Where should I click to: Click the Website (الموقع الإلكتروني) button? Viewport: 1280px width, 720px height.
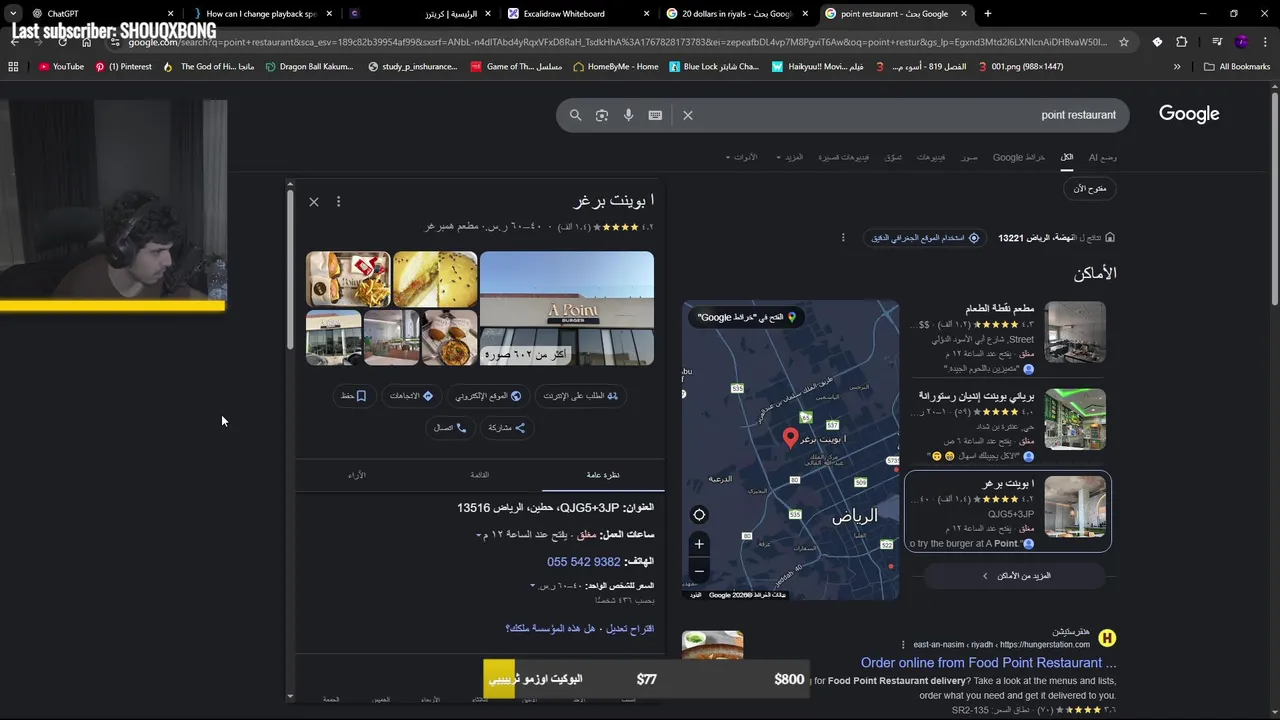(x=488, y=396)
